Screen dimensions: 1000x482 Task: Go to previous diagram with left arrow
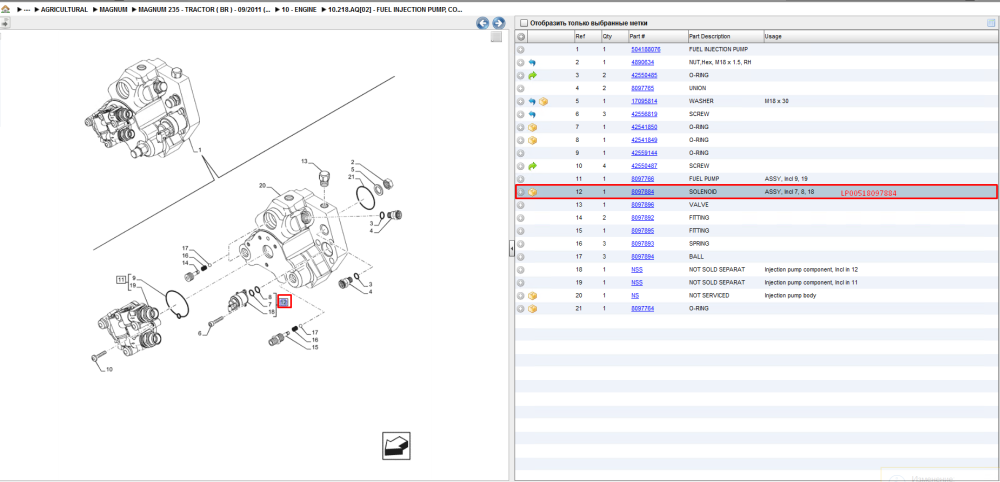[483, 23]
